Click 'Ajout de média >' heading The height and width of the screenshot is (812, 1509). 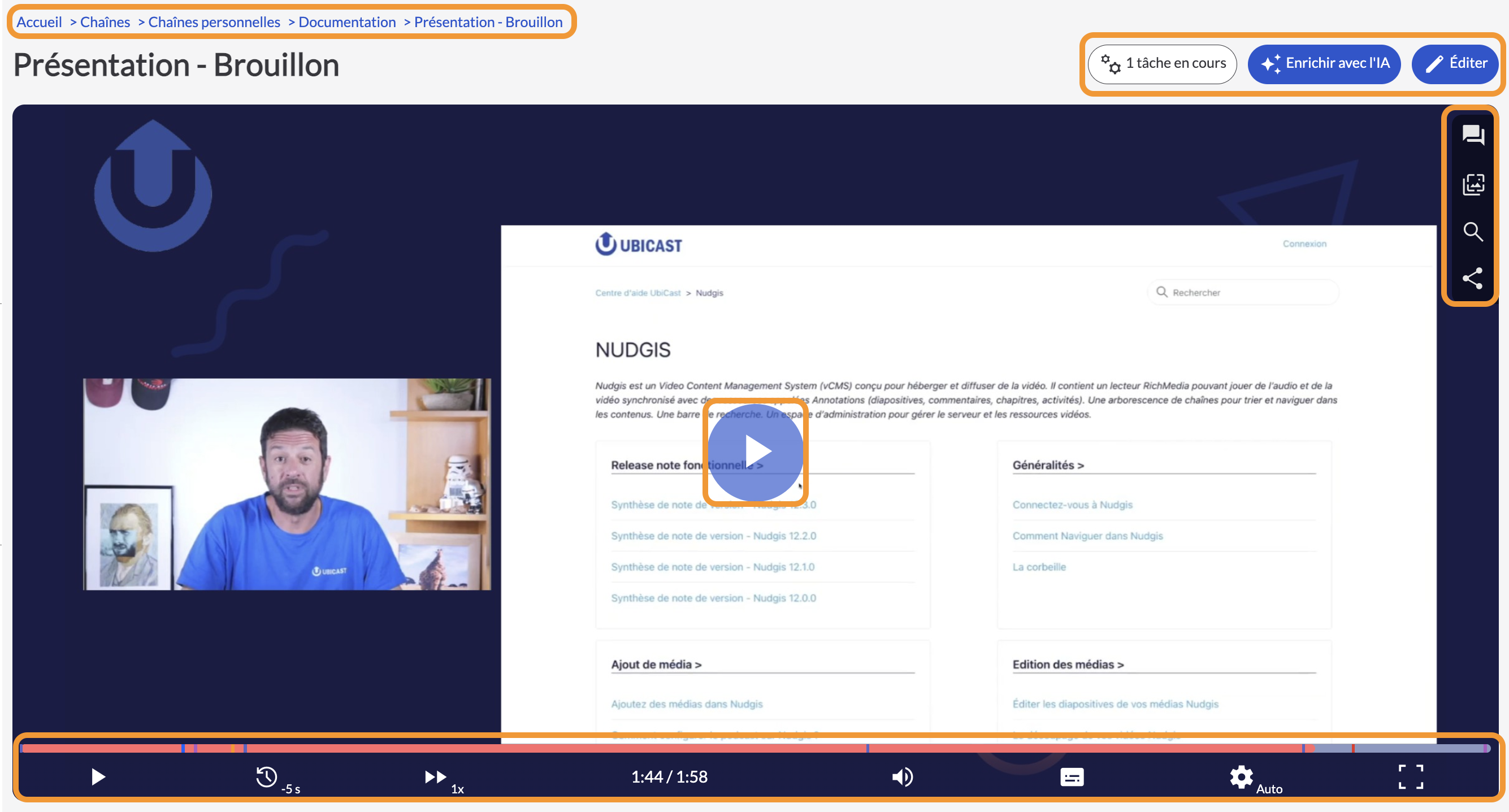click(656, 665)
